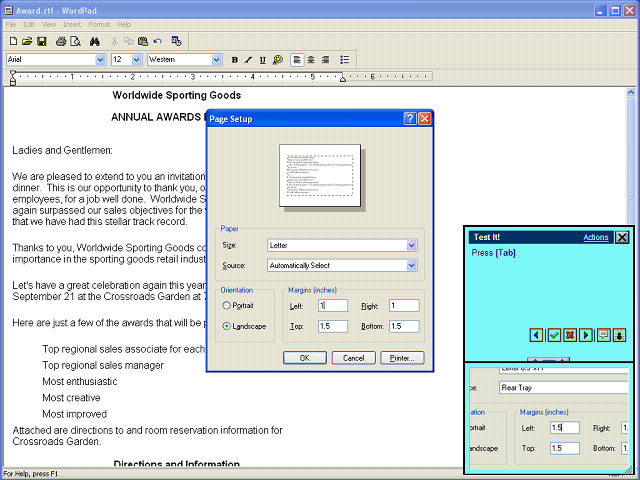Click the Printer... button
Image resolution: width=640 pixels, height=480 pixels.
click(402, 357)
